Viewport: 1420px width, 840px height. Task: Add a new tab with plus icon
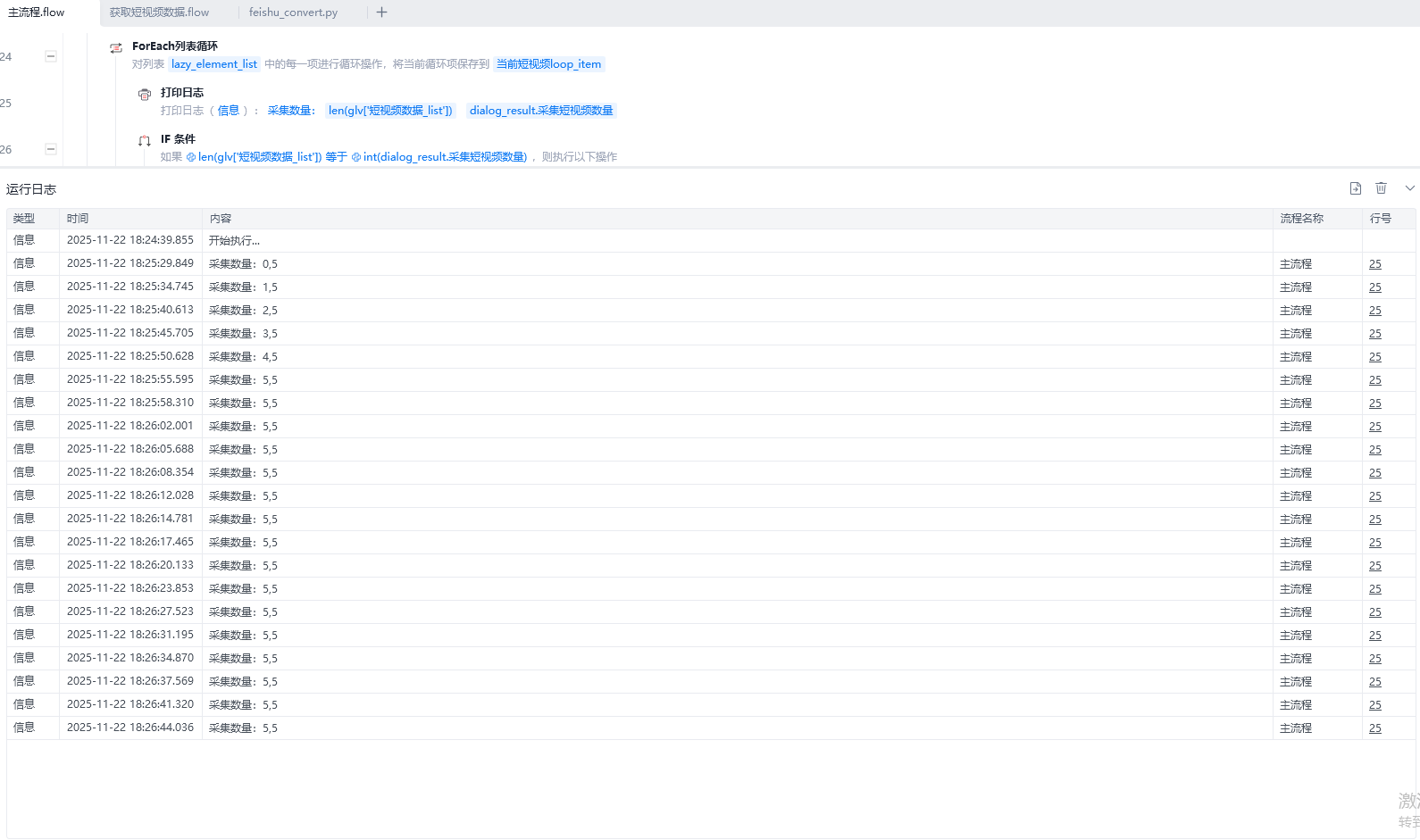pyautogui.click(x=381, y=12)
